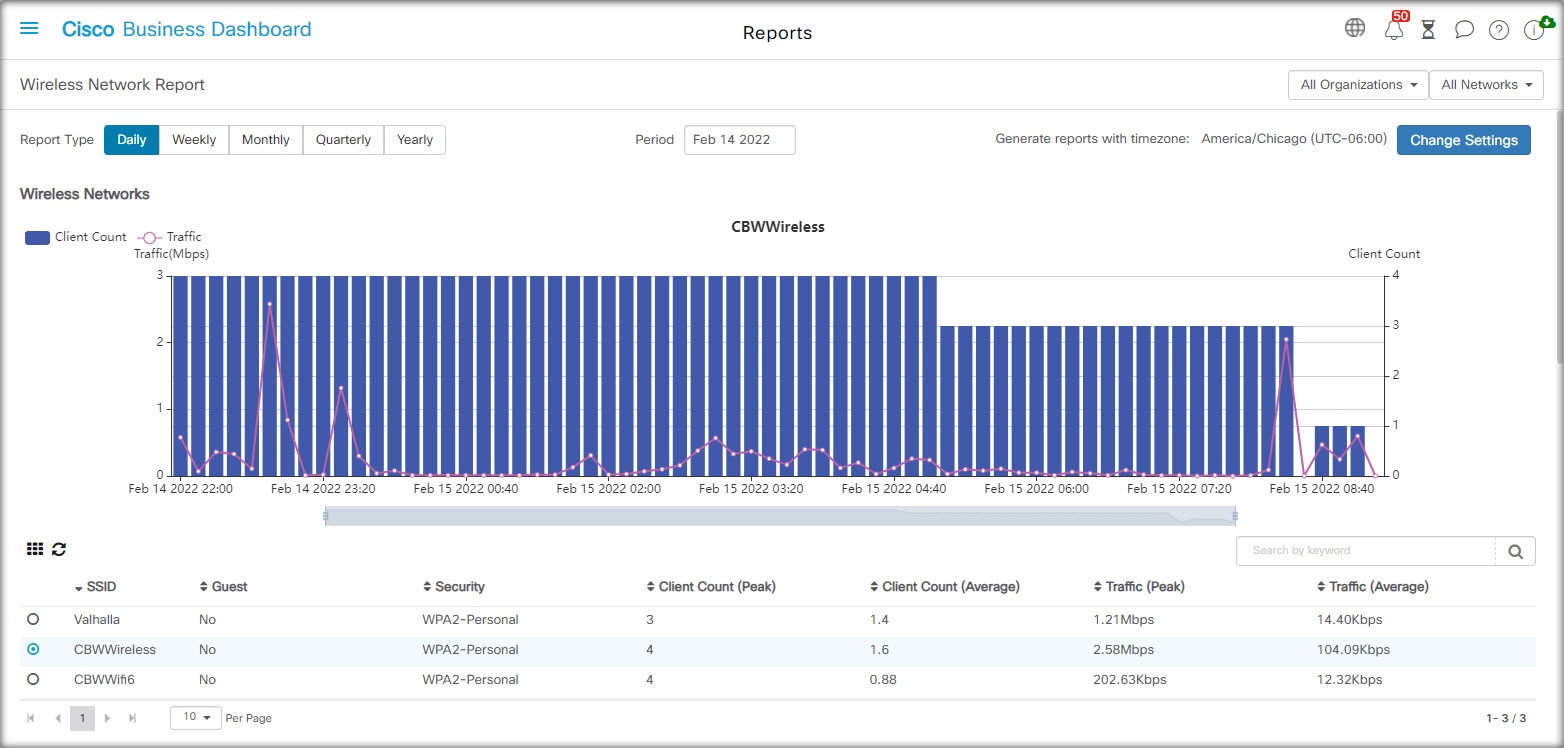Click the help question mark icon
The width and height of the screenshot is (1564, 748).
(x=1499, y=30)
